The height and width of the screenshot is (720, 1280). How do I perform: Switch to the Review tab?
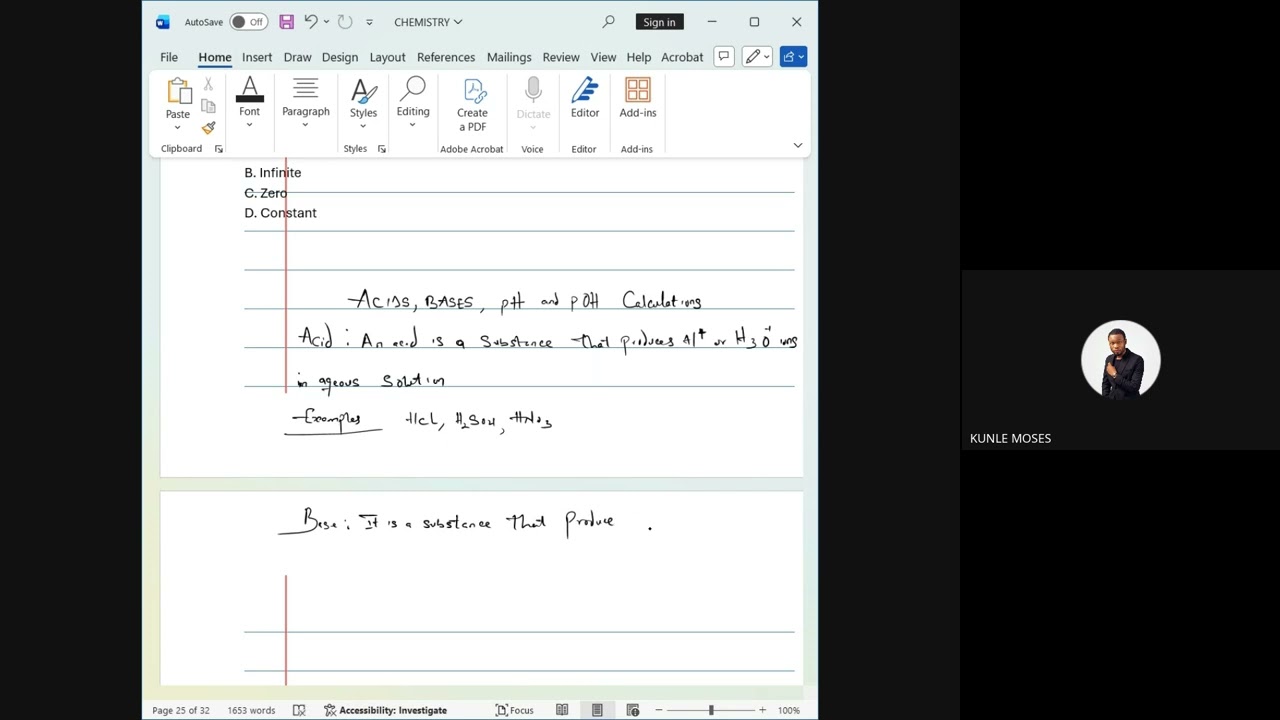tap(561, 57)
